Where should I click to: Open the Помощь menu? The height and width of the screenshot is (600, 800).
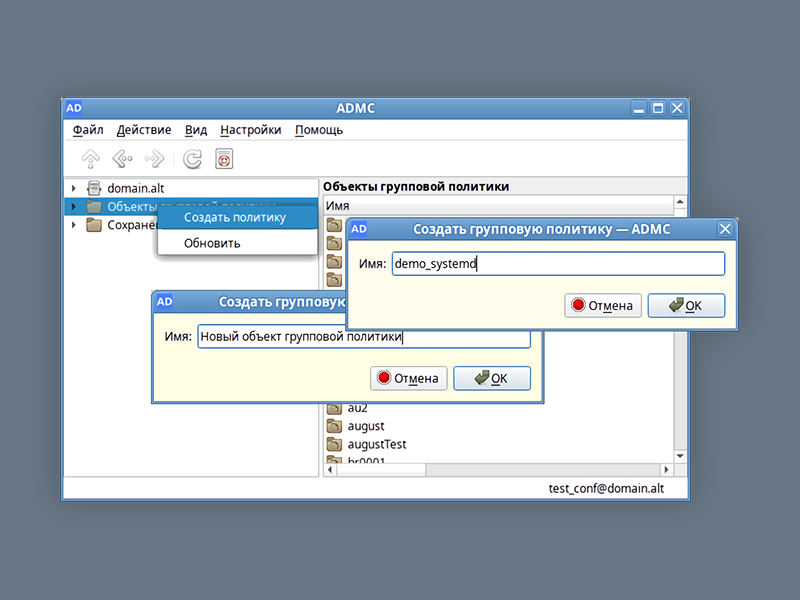point(319,130)
